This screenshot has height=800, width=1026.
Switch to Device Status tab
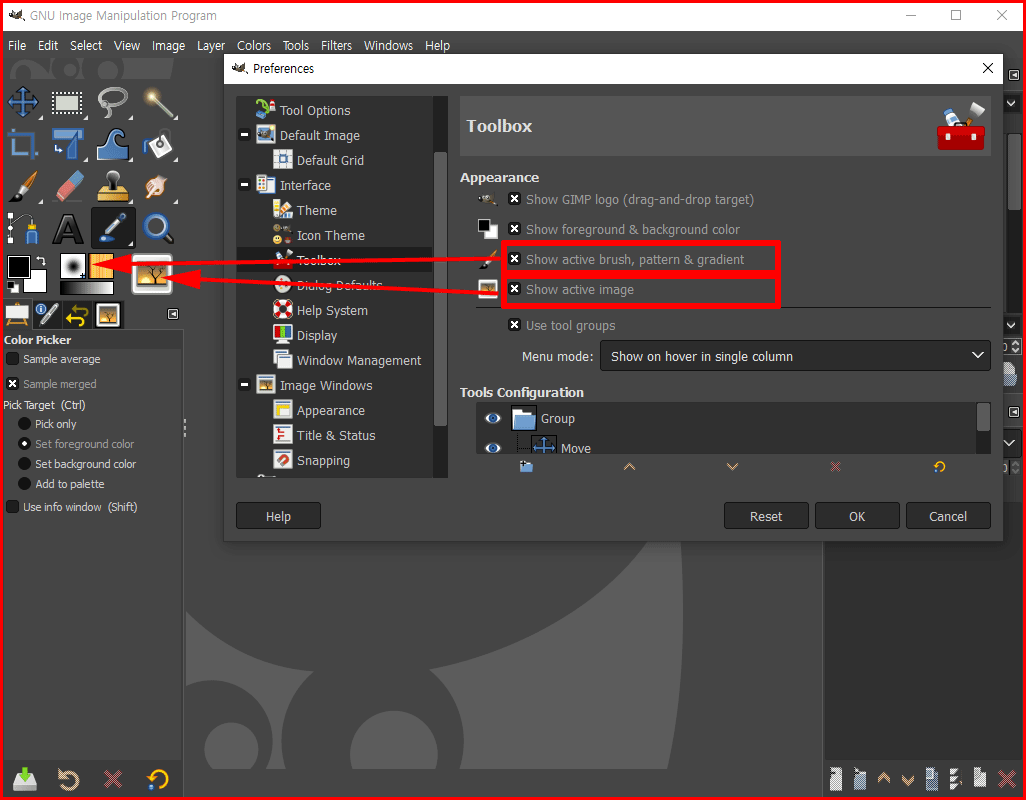point(47,315)
